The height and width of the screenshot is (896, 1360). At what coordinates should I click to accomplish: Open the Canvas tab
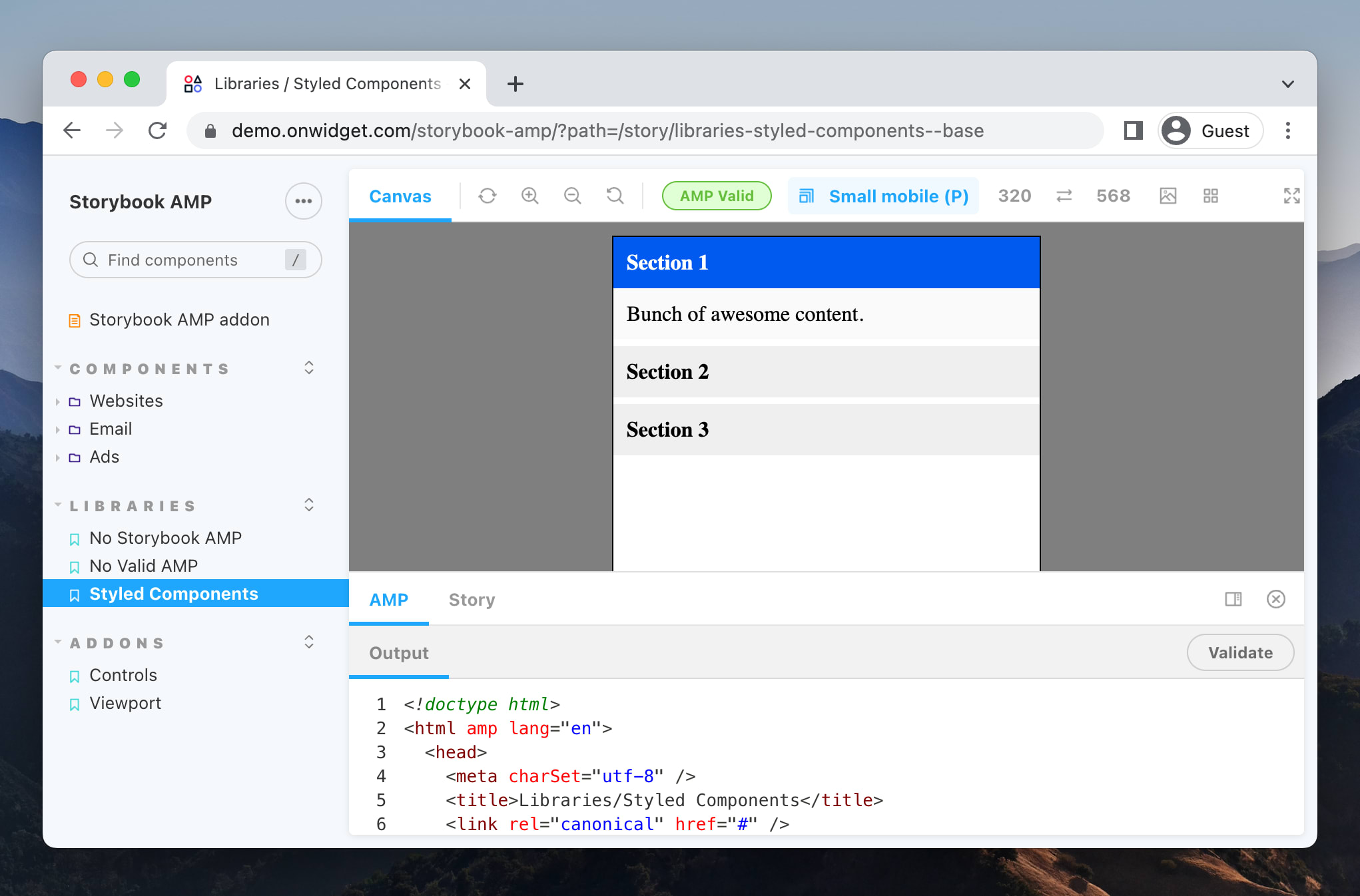[x=400, y=196]
